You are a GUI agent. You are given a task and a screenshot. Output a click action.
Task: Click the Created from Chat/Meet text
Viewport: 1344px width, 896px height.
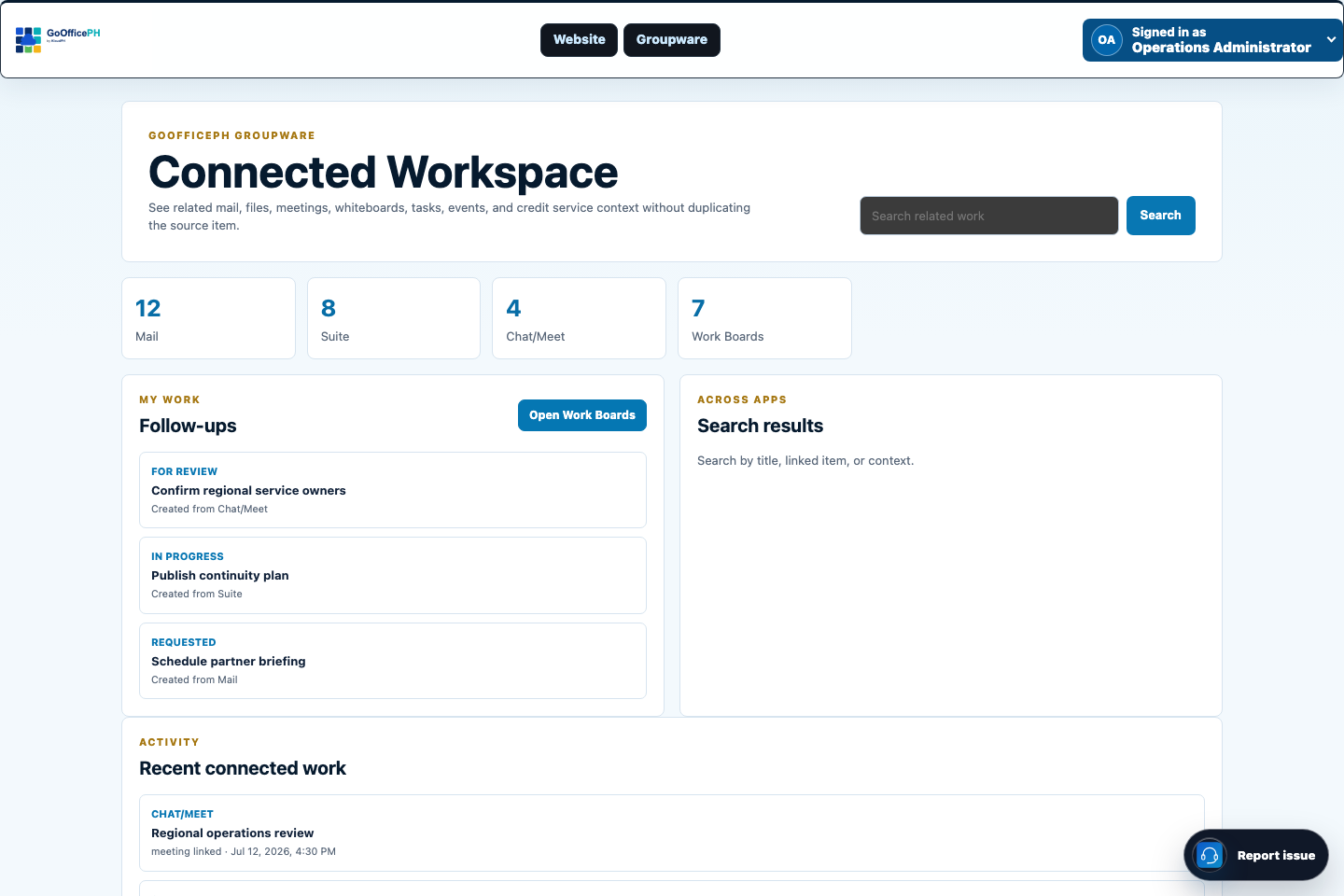pyautogui.click(x=209, y=509)
